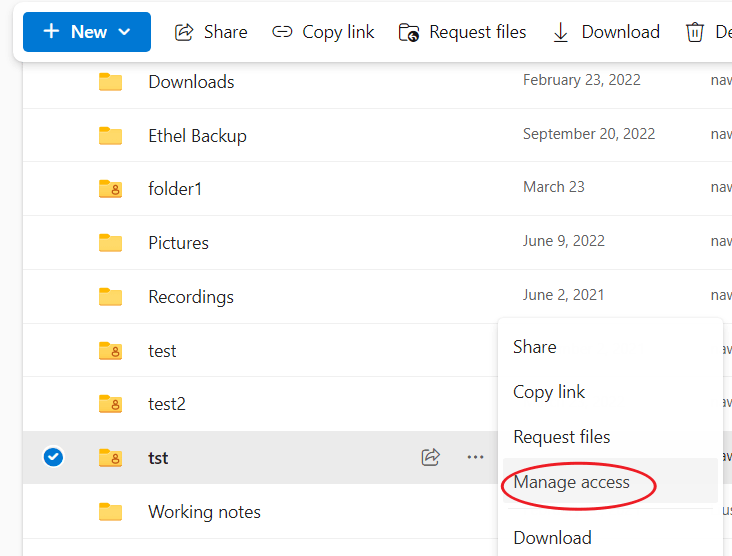The image size is (732, 556).
Task: Open the three-dots menu on the tst row
Action: point(475,457)
